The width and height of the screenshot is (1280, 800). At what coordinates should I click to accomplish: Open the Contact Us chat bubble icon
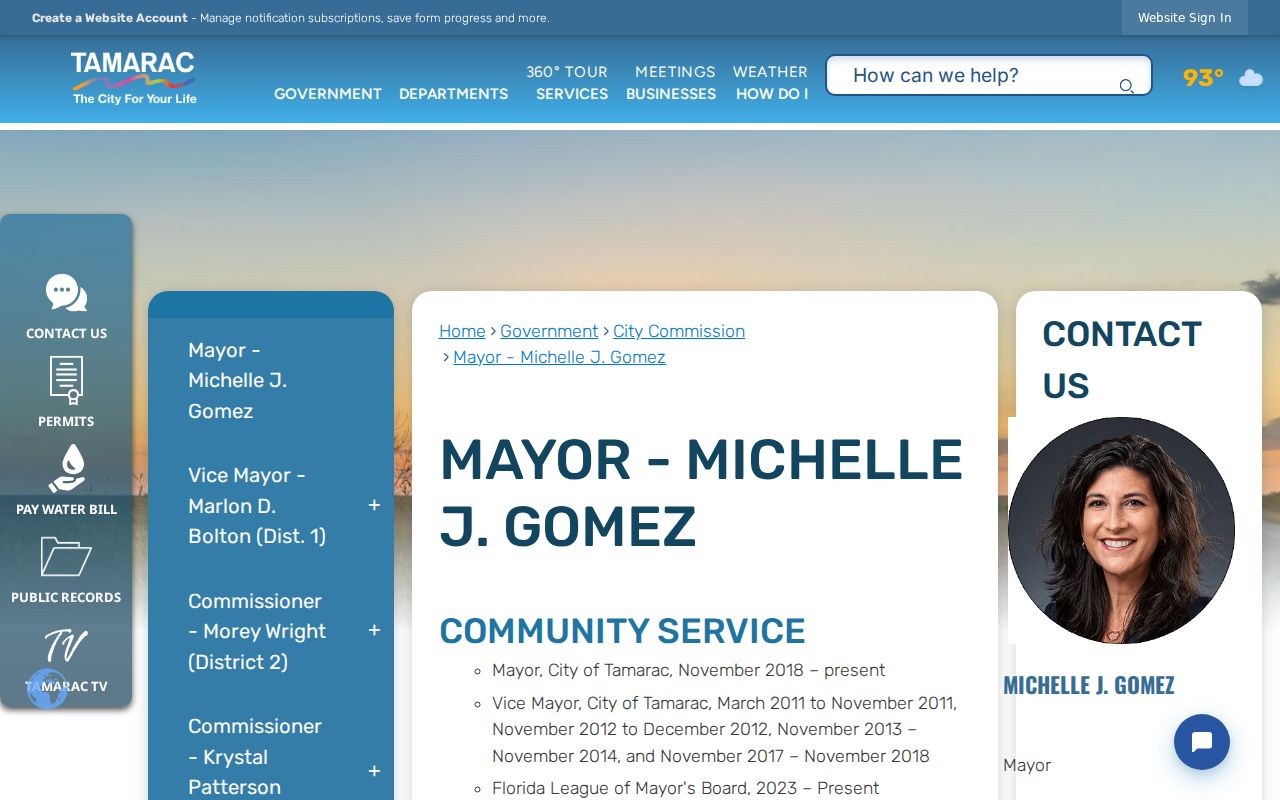click(66, 294)
